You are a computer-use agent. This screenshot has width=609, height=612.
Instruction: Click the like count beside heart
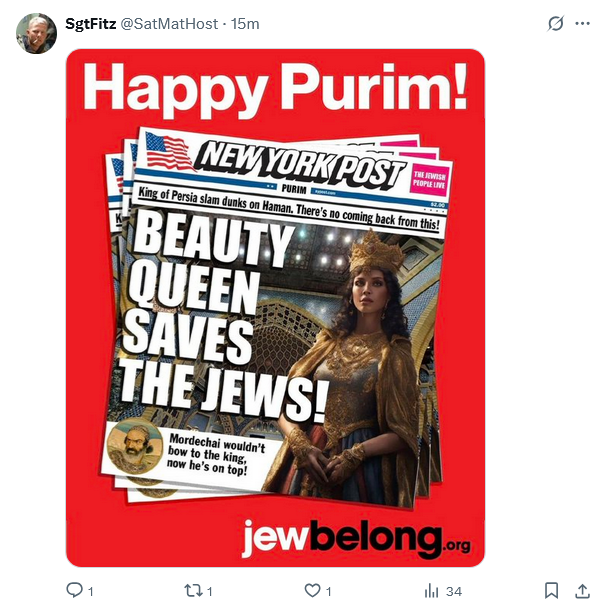pos(329,591)
